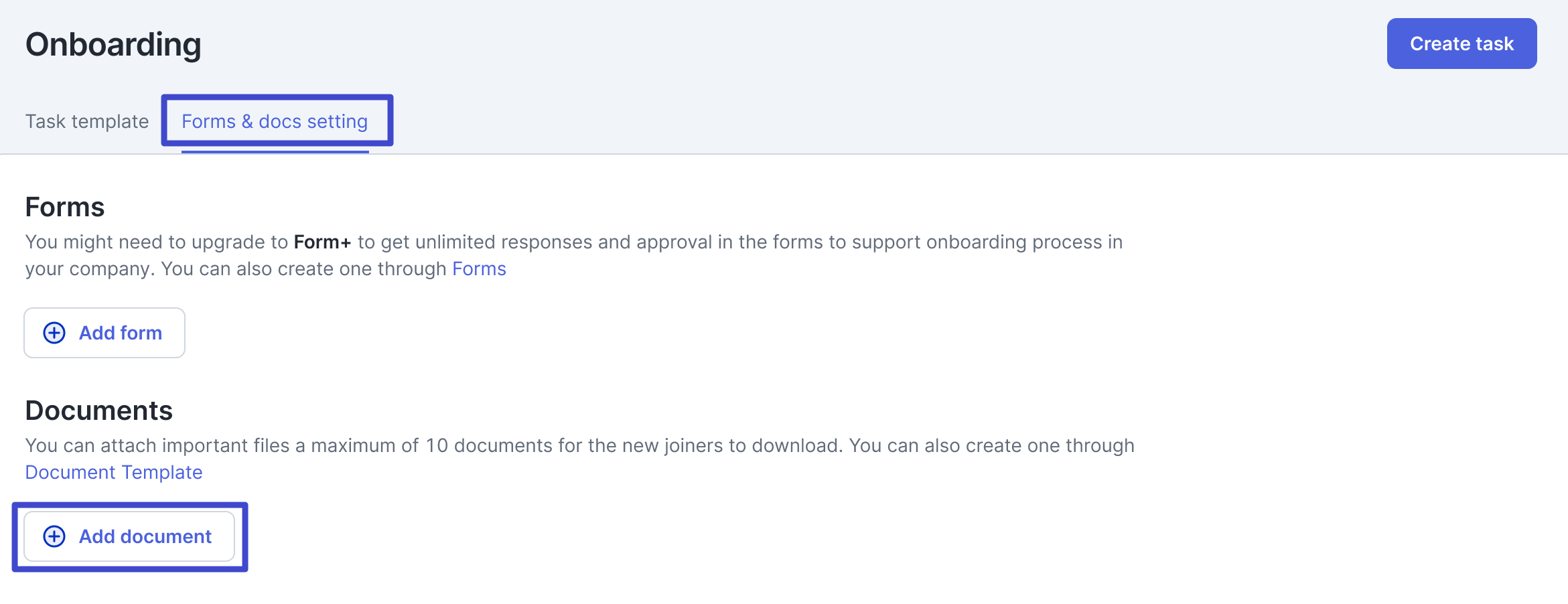Open the Forms hyperlink in the description
Screen dimensions: 1568x604
(x=479, y=269)
